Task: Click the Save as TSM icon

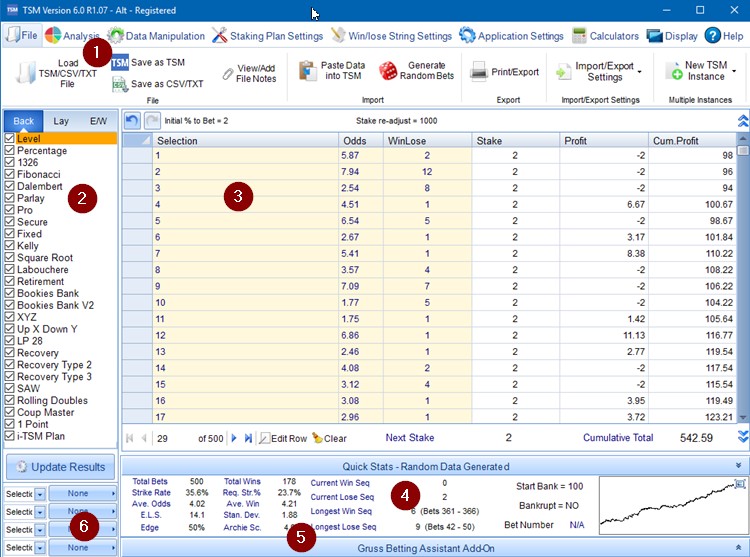Action: tap(120, 62)
